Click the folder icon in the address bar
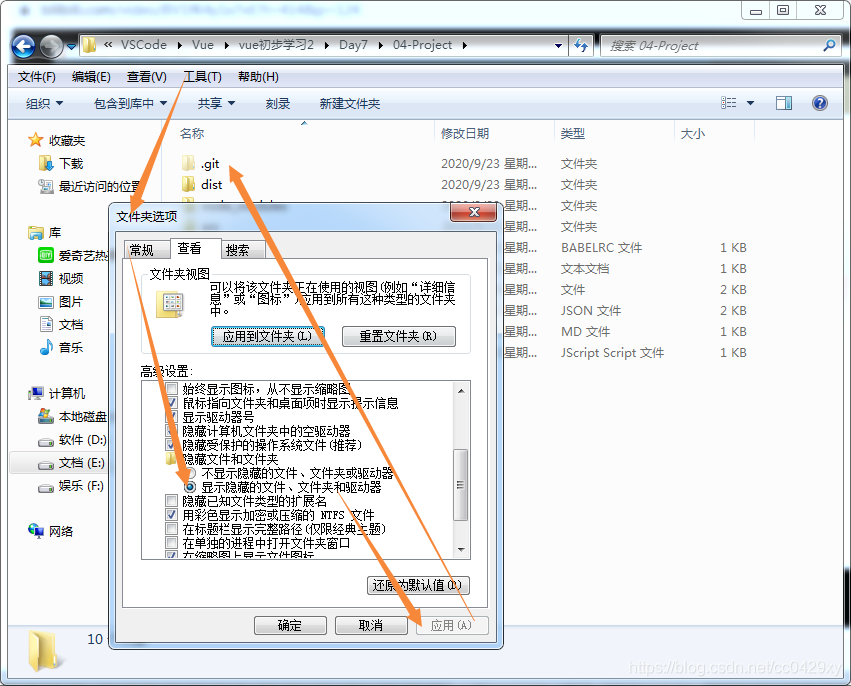The image size is (851, 686). click(88, 45)
